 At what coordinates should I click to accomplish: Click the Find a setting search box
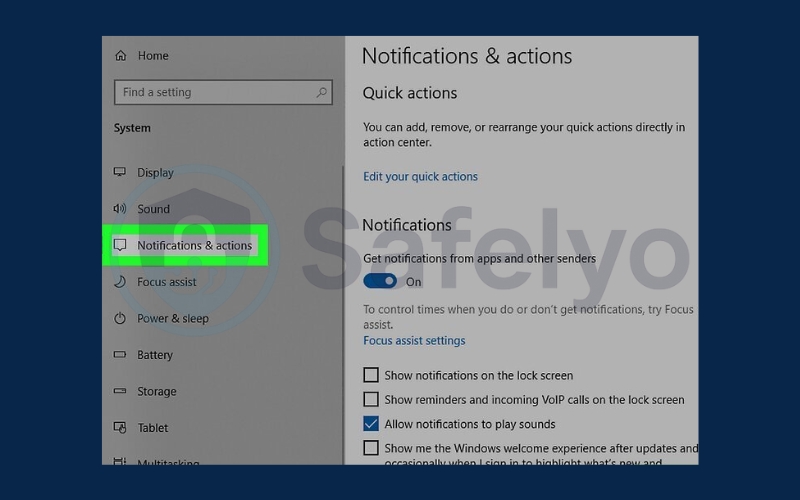(223, 92)
